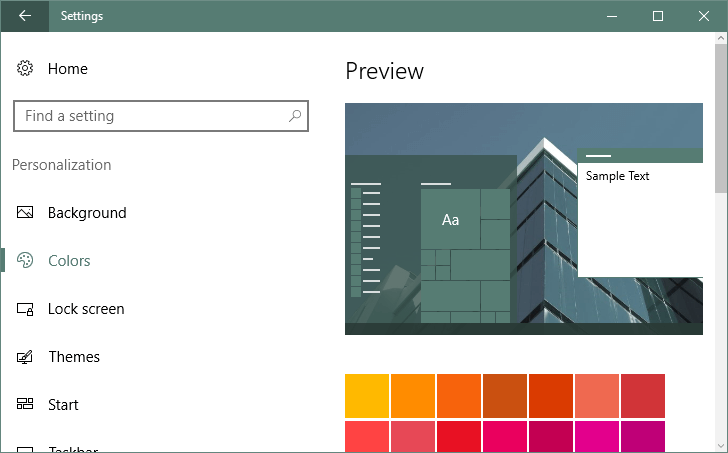Click the Colors palette icon

[x=25, y=260]
